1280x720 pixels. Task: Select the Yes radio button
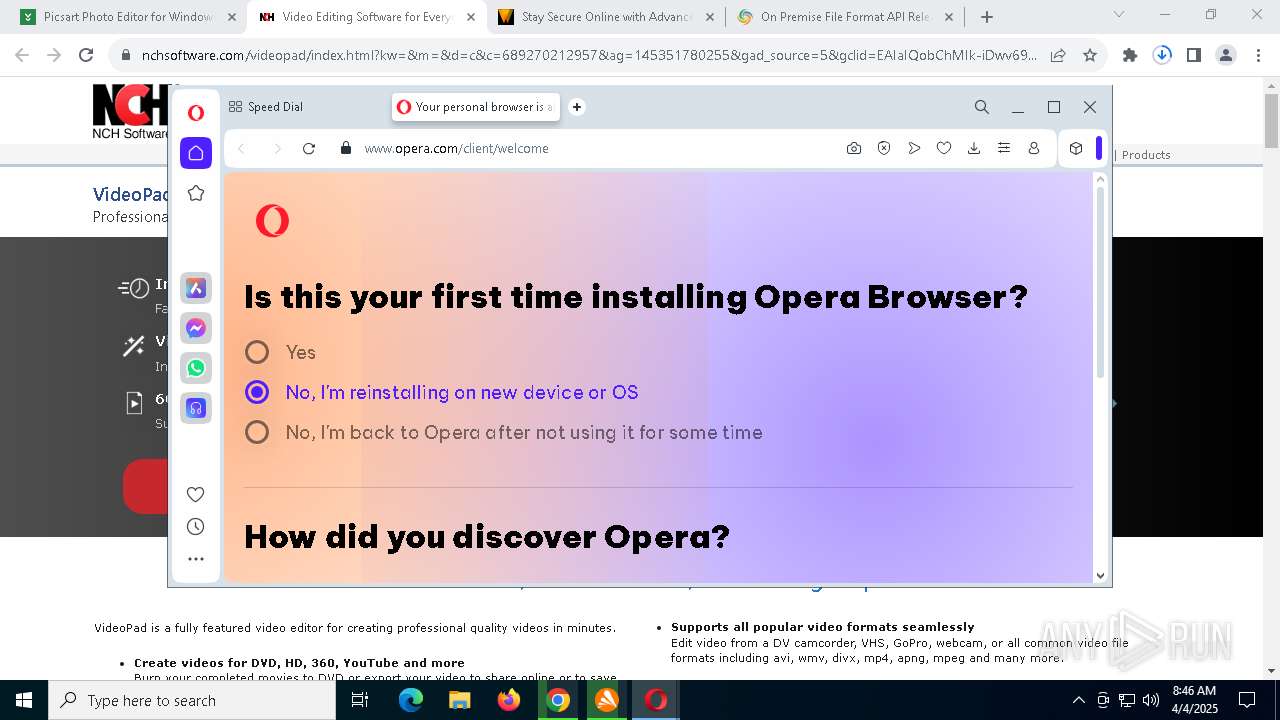click(x=257, y=352)
